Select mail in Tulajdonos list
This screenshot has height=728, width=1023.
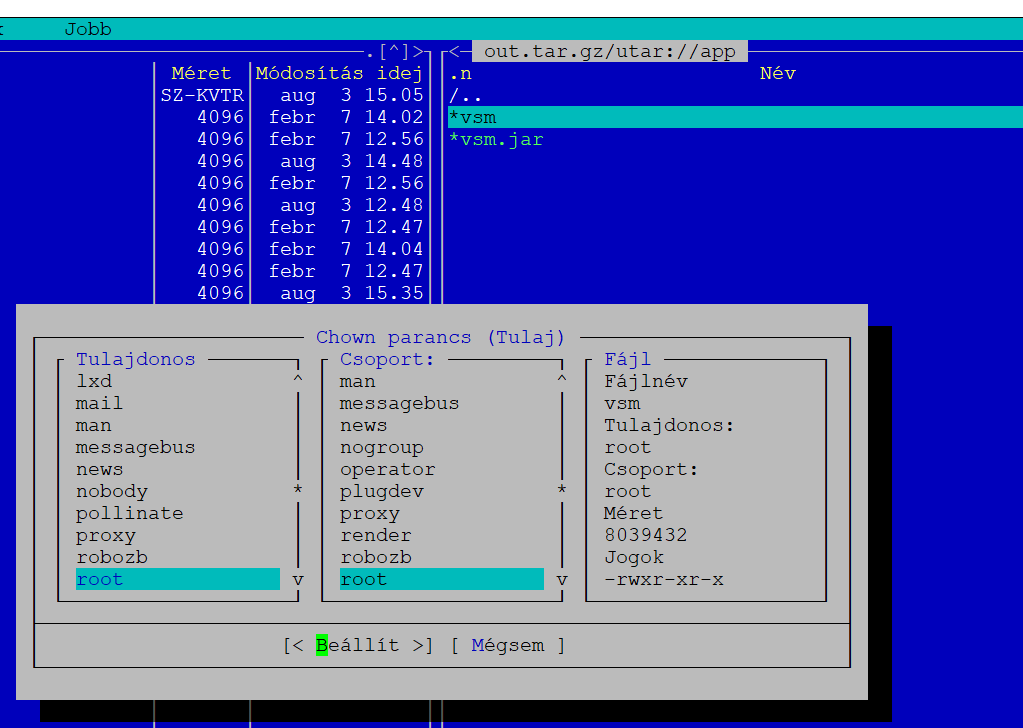click(x=99, y=403)
